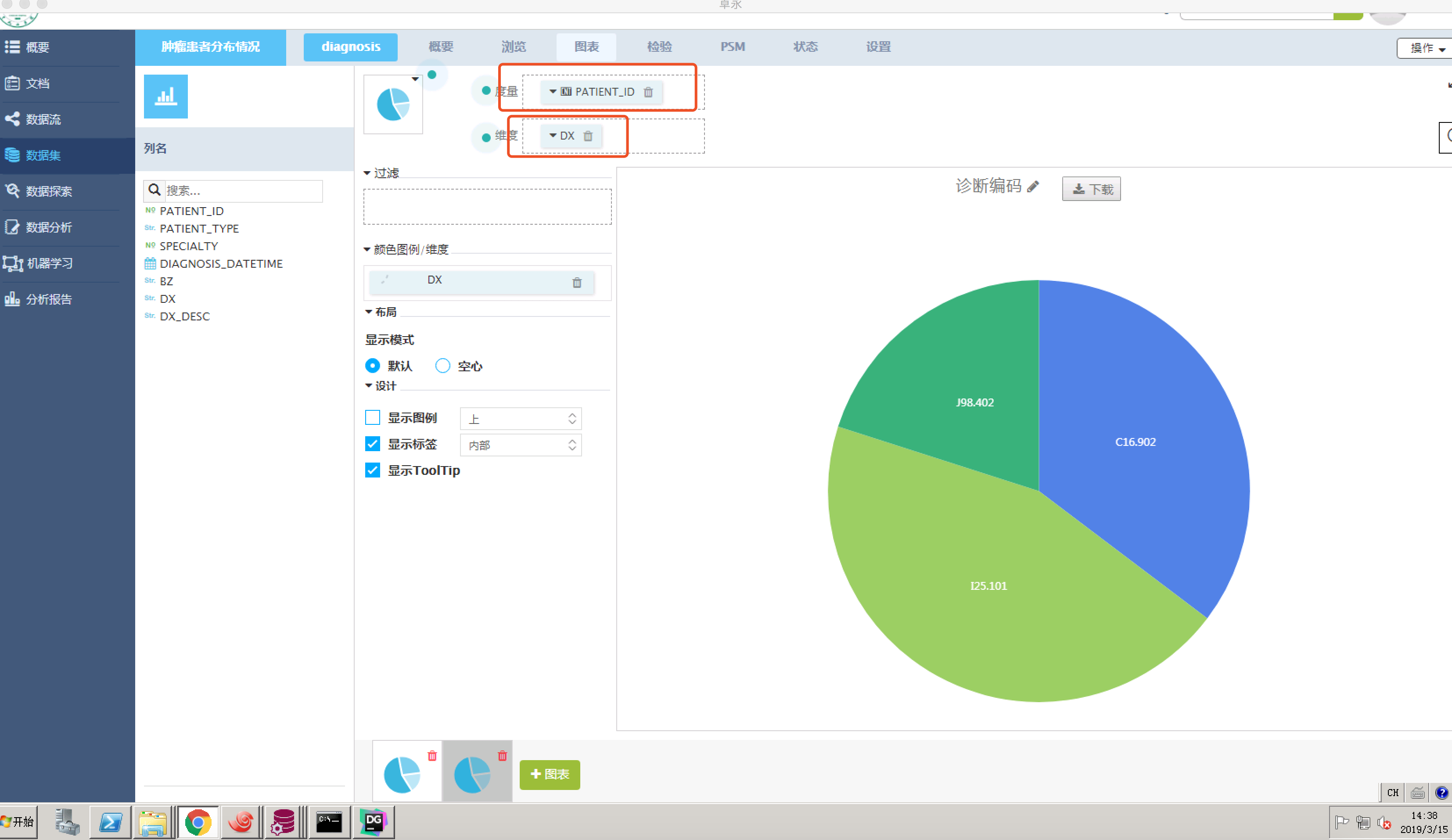Viewport: 1452px width, 840px height.
Task: Remove DX from color legend panel
Action: click(577, 282)
